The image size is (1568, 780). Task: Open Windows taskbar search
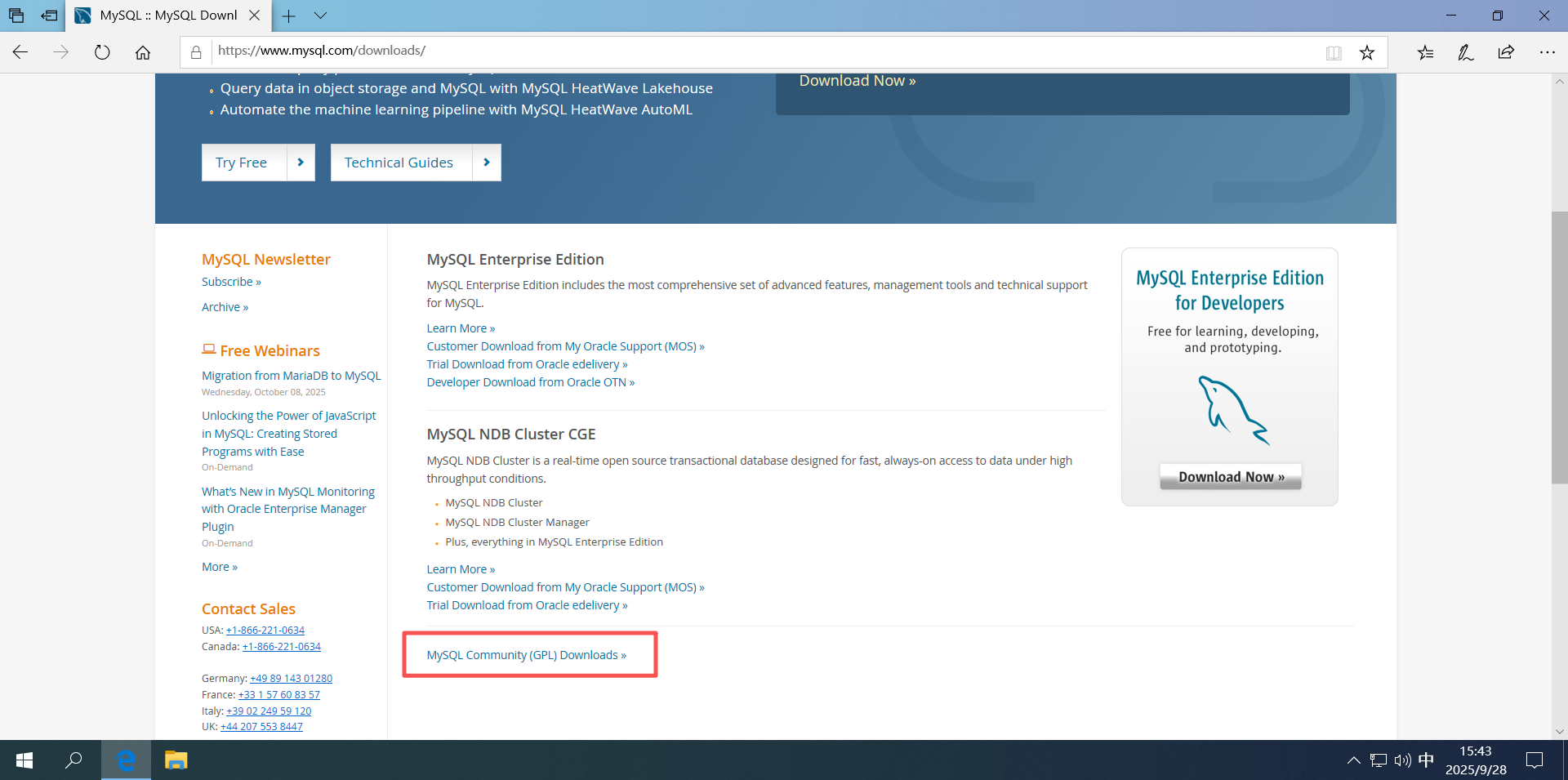(73, 760)
